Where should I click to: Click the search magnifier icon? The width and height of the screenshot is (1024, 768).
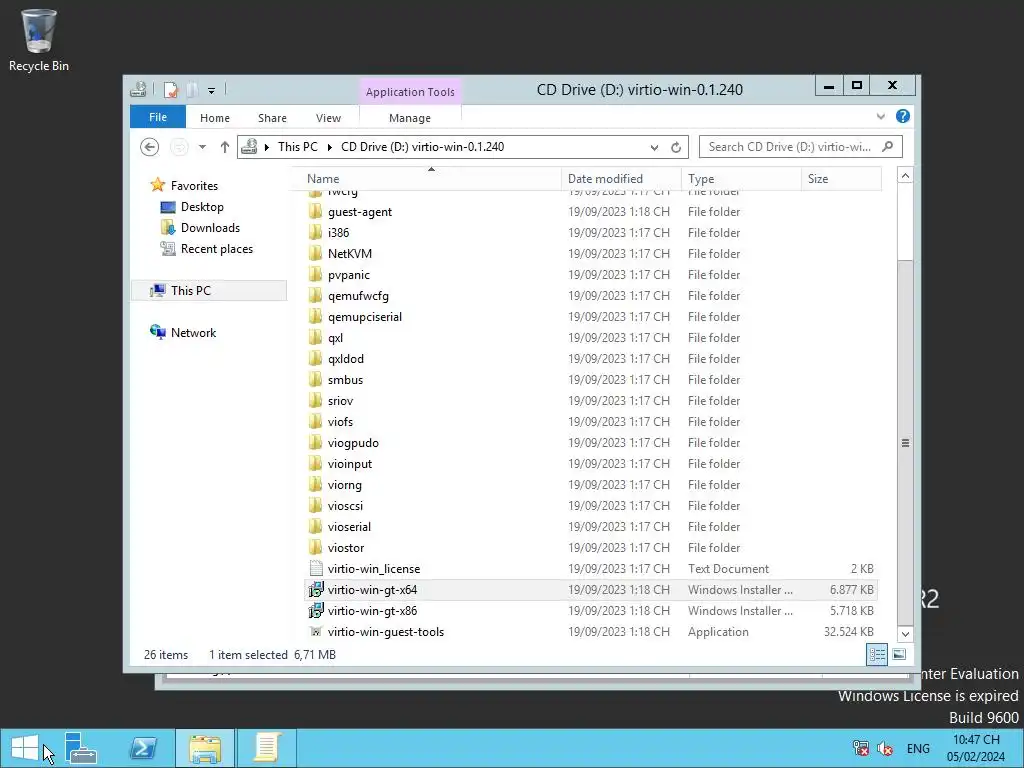coord(888,146)
